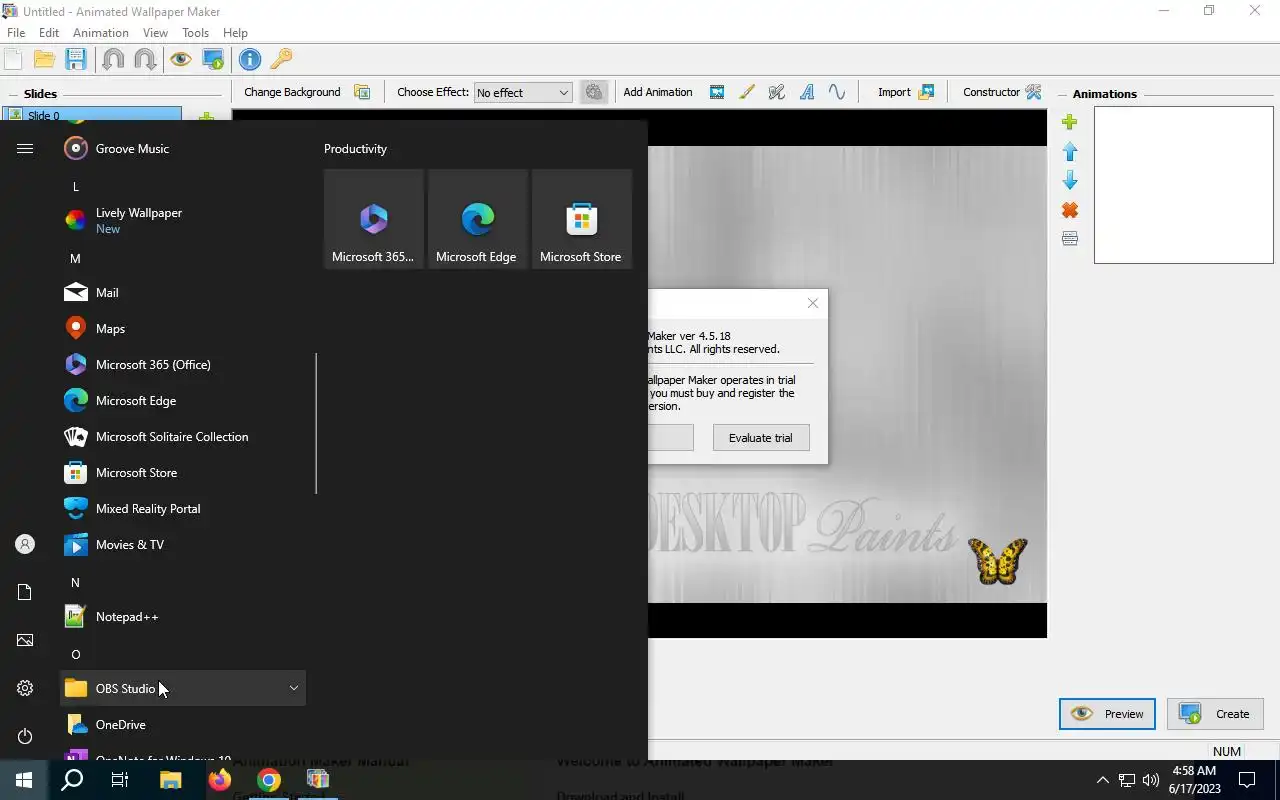Click the Save floppy disk icon
The image size is (1280, 800).
tap(76, 59)
